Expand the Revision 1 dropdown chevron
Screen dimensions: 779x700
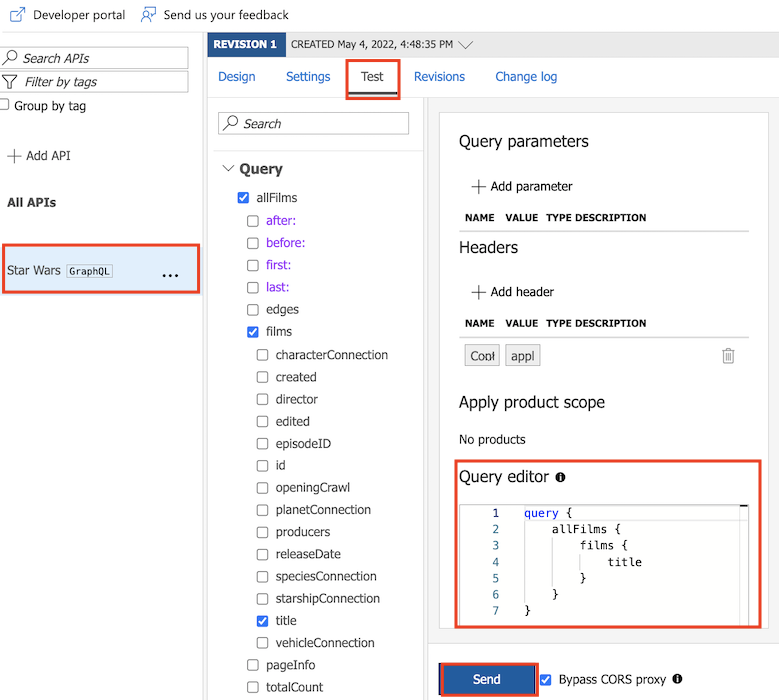(x=465, y=45)
